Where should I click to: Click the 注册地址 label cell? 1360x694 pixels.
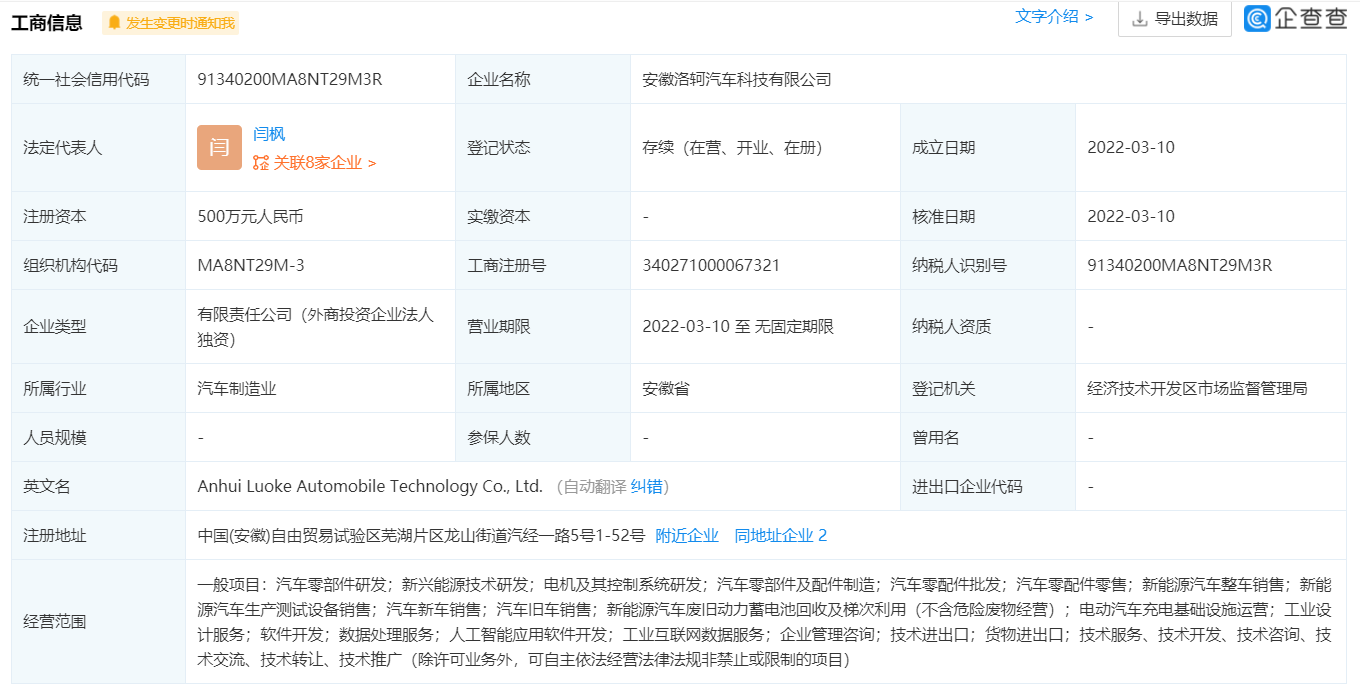coord(98,536)
